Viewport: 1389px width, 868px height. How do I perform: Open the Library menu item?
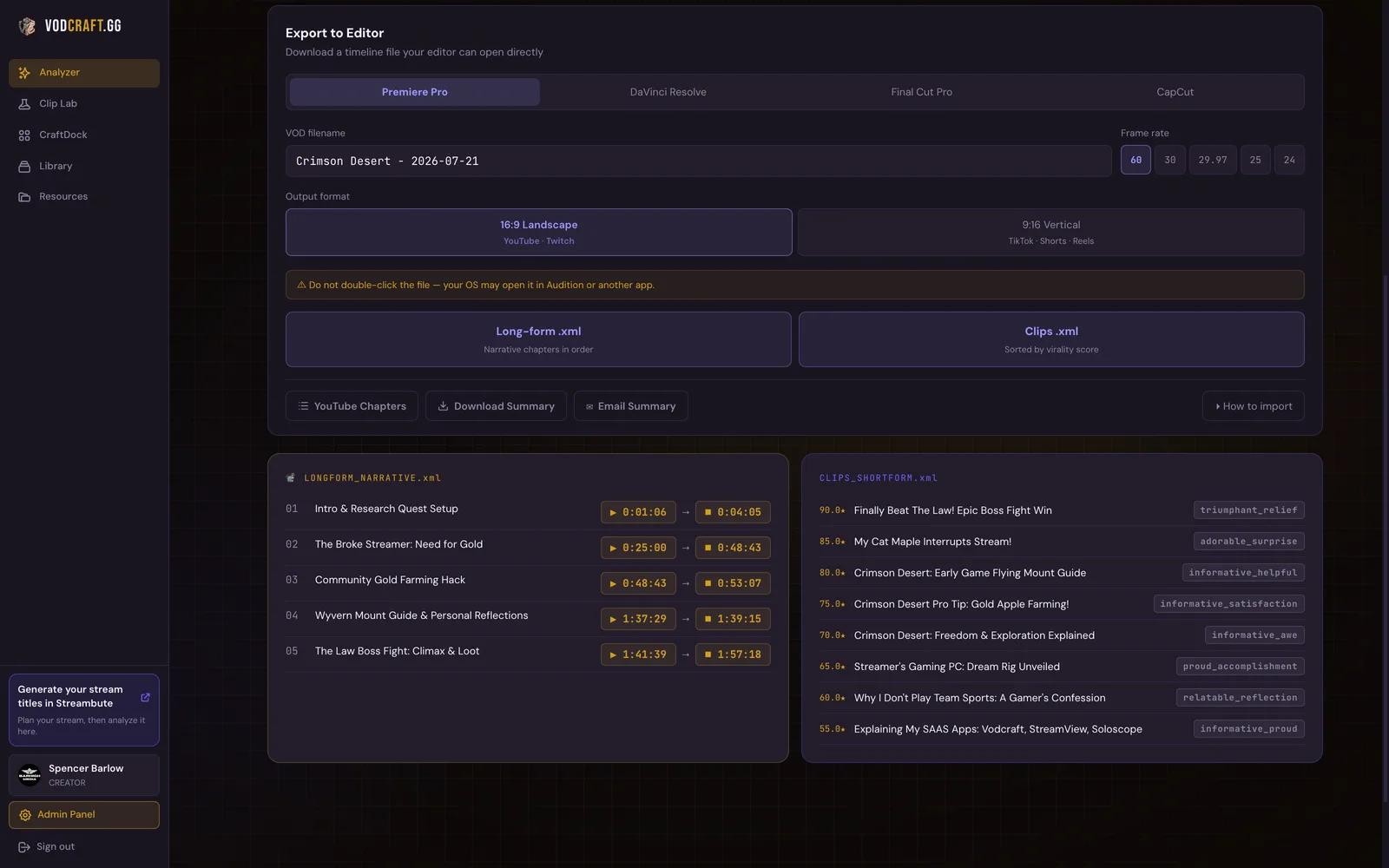[84, 167]
